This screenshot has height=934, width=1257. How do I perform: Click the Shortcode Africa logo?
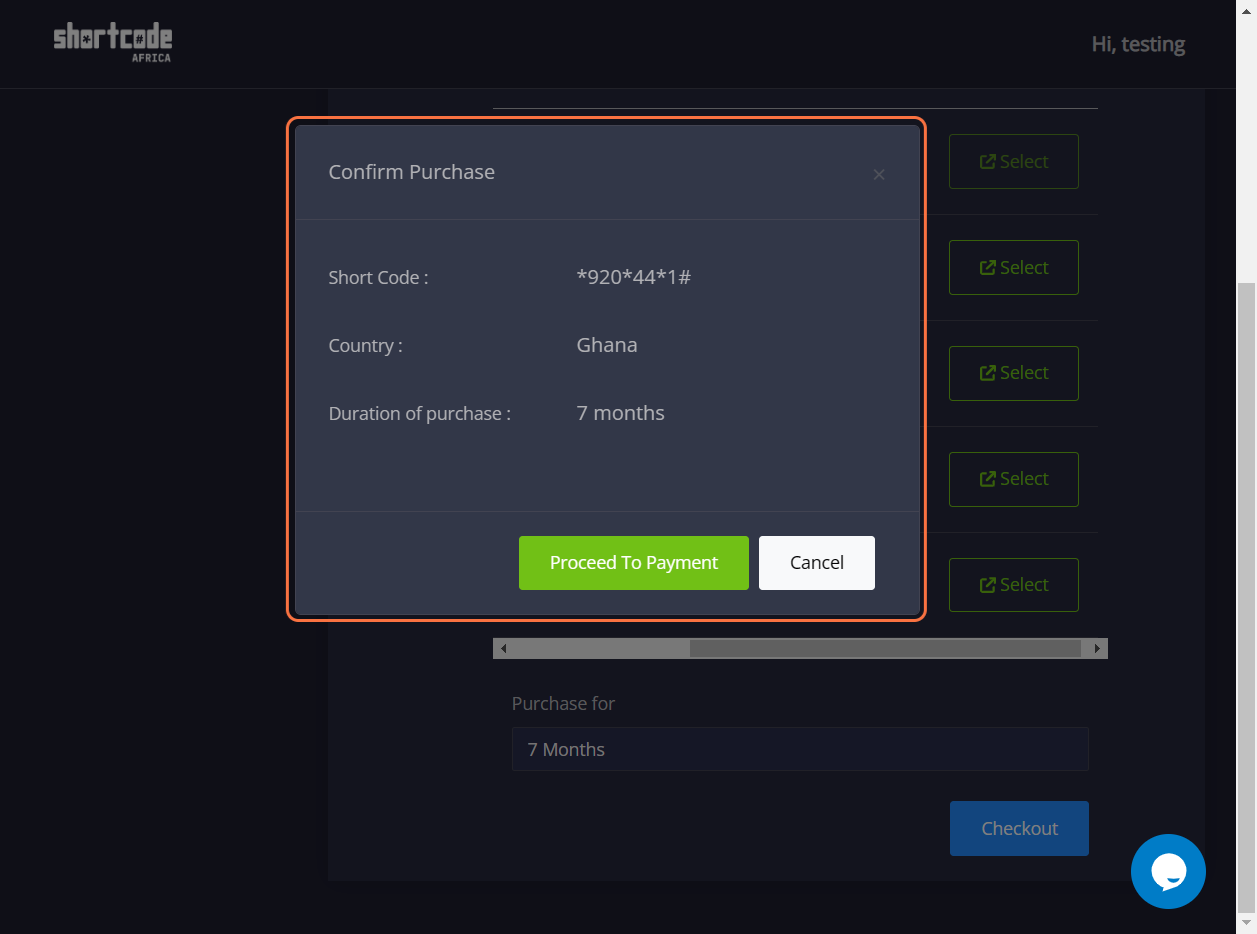pos(113,44)
